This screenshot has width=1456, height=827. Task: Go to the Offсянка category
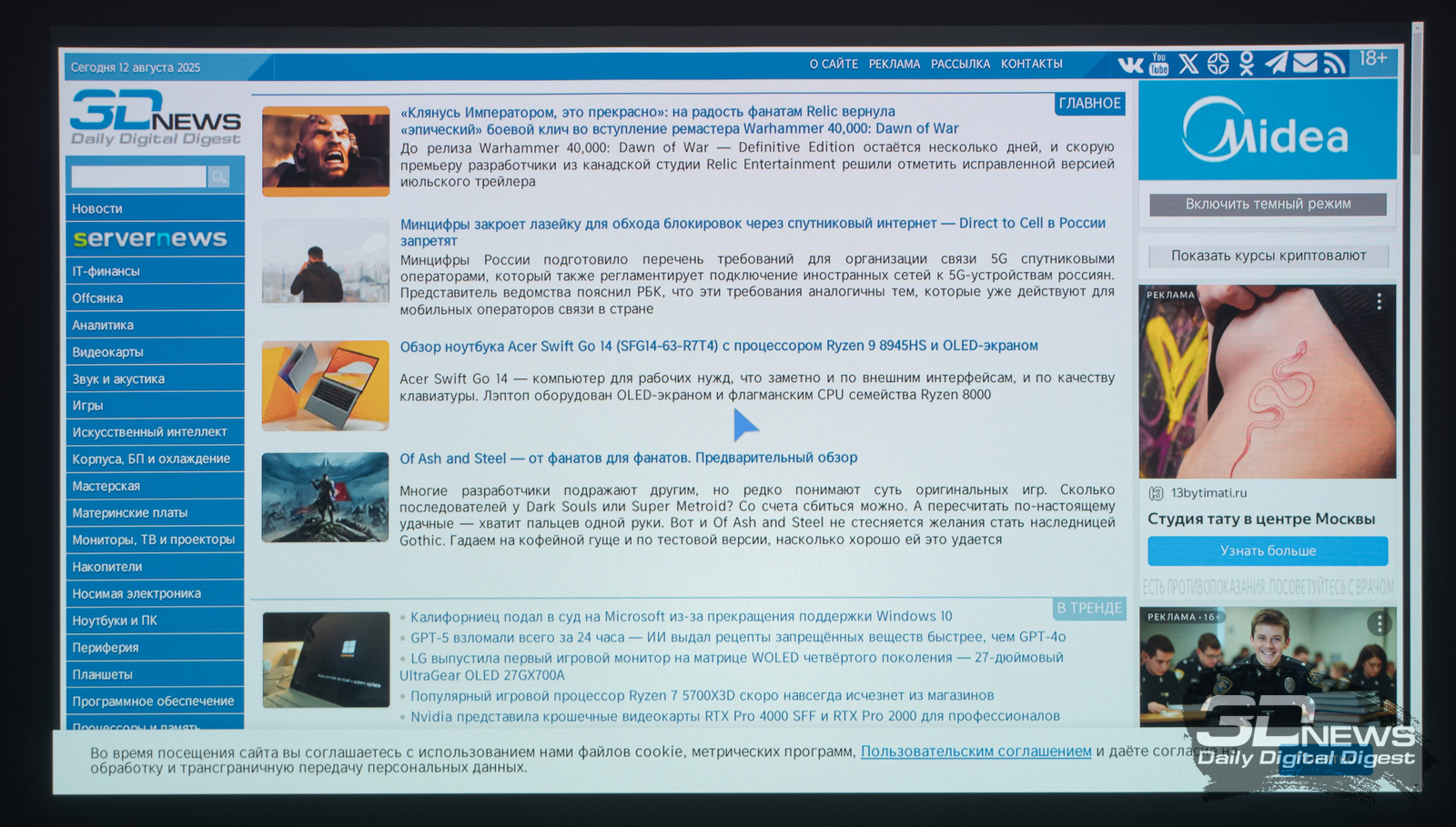[x=155, y=298]
